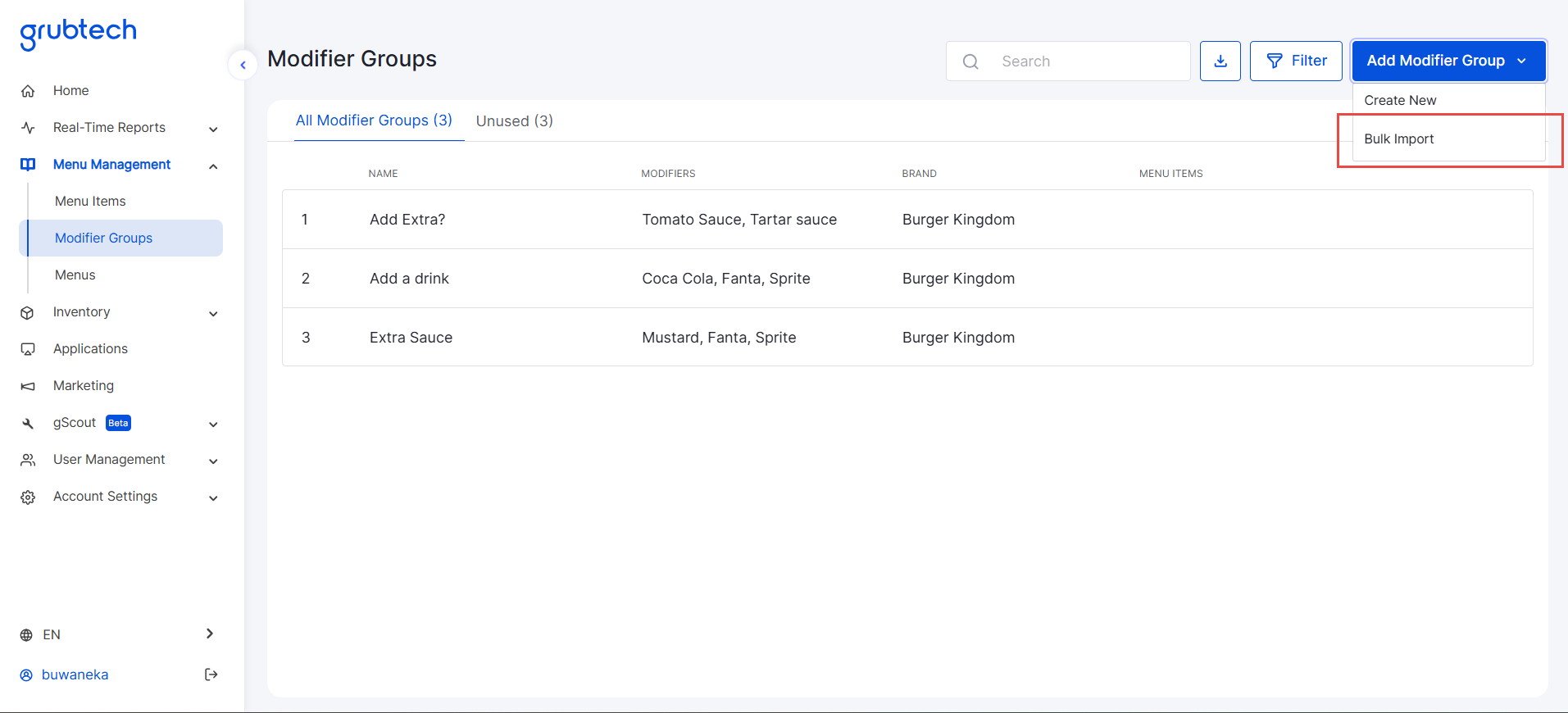Click the globe language icon
This screenshot has height=713, width=1568.
pyautogui.click(x=26, y=635)
